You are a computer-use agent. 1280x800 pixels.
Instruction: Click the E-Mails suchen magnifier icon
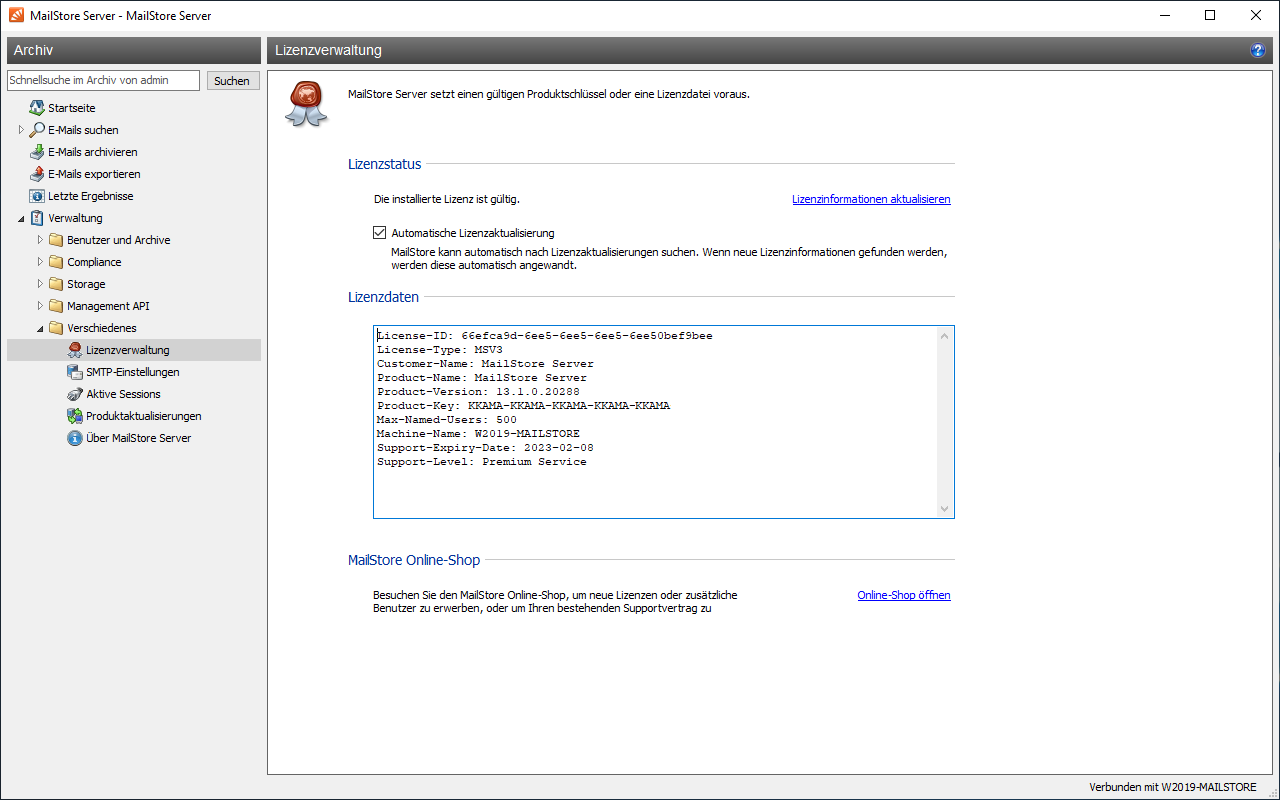tap(37, 130)
